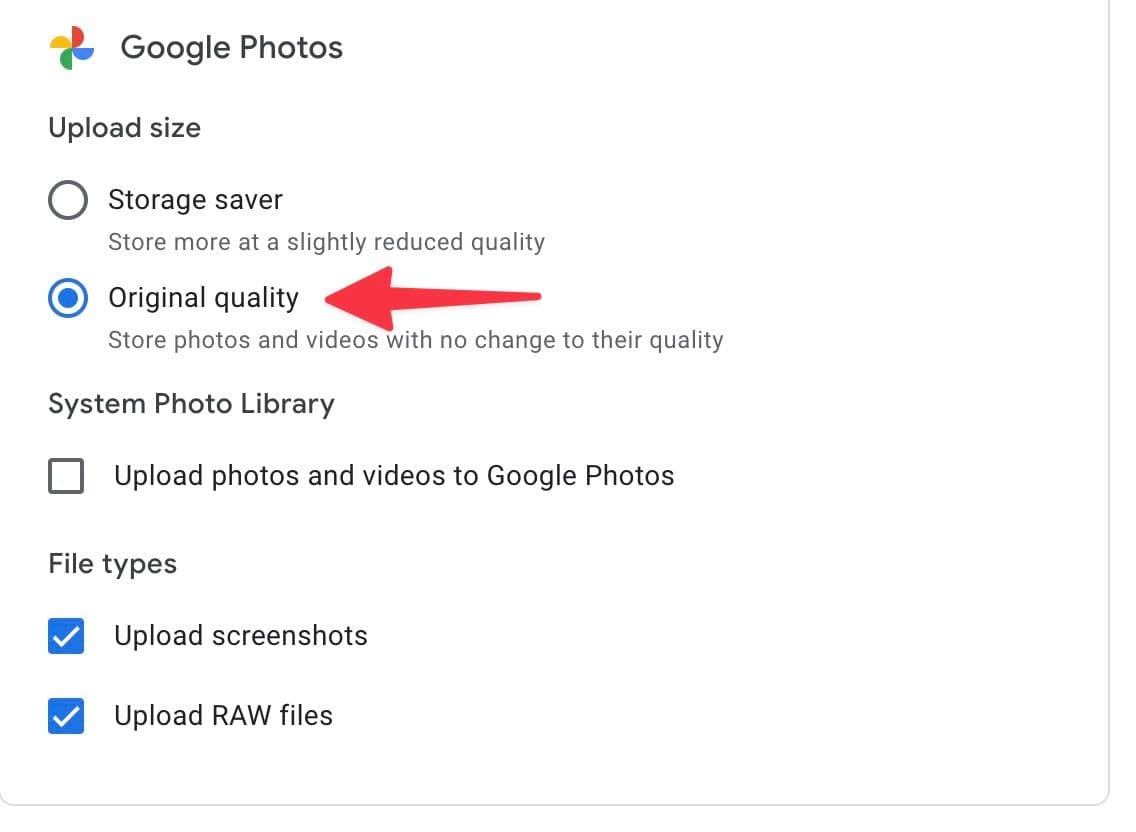Click the no change to quality description text

415,340
